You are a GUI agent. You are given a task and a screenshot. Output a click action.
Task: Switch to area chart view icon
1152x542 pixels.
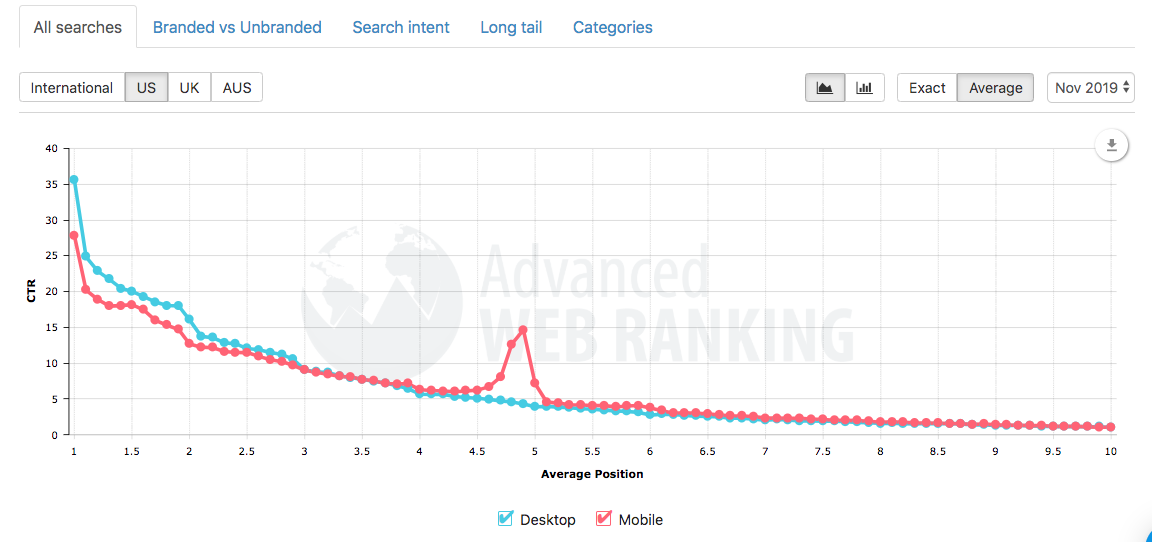tap(825, 88)
